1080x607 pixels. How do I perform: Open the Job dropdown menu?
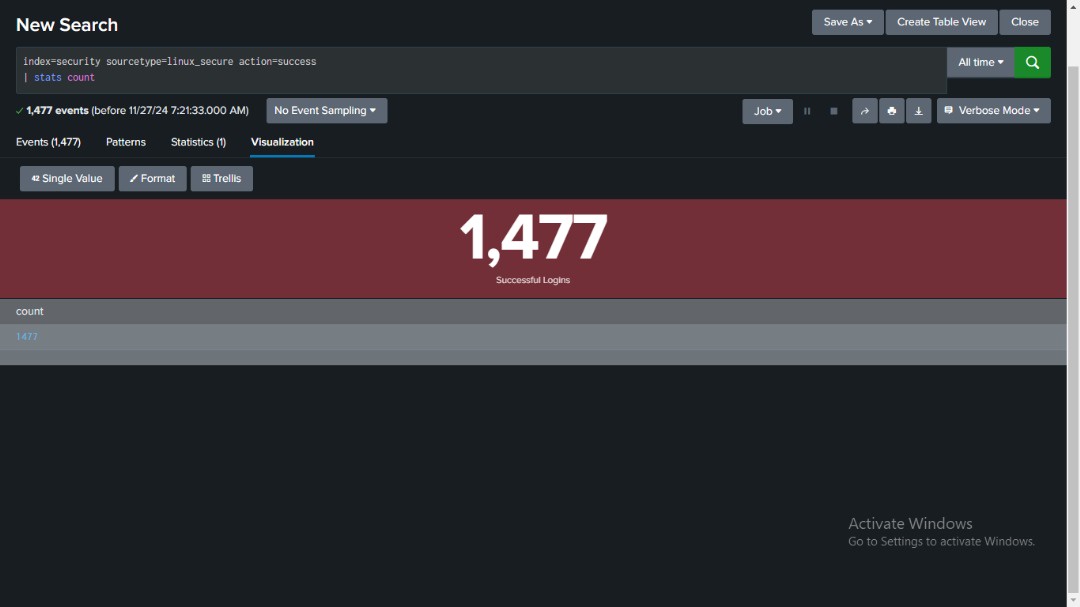pos(766,111)
